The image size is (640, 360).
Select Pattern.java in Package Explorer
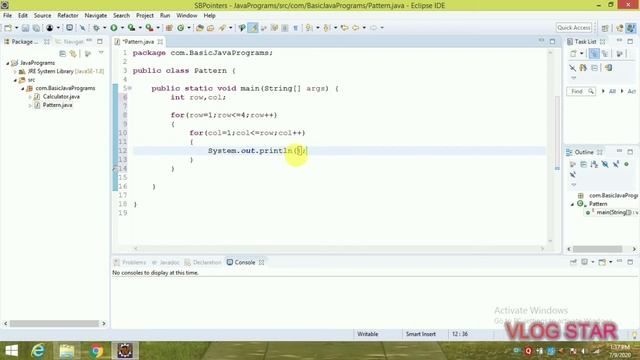click(x=57, y=105)
